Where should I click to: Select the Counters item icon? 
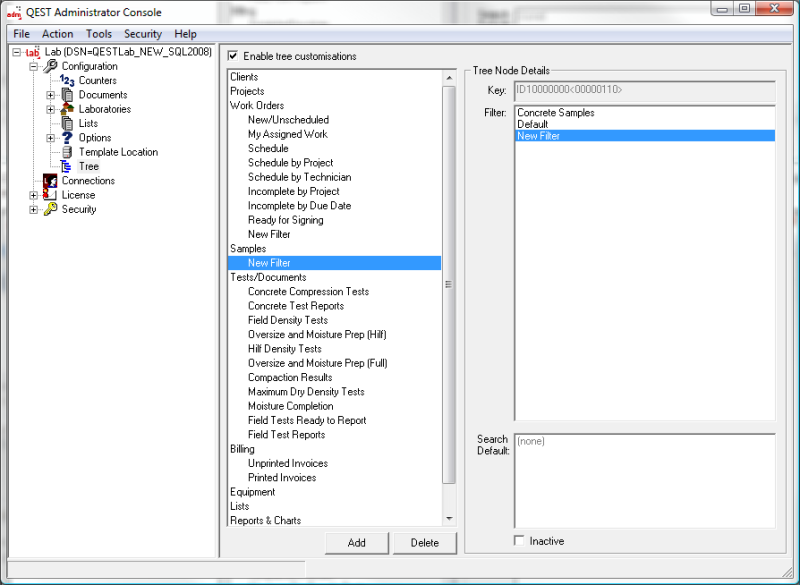69,80
